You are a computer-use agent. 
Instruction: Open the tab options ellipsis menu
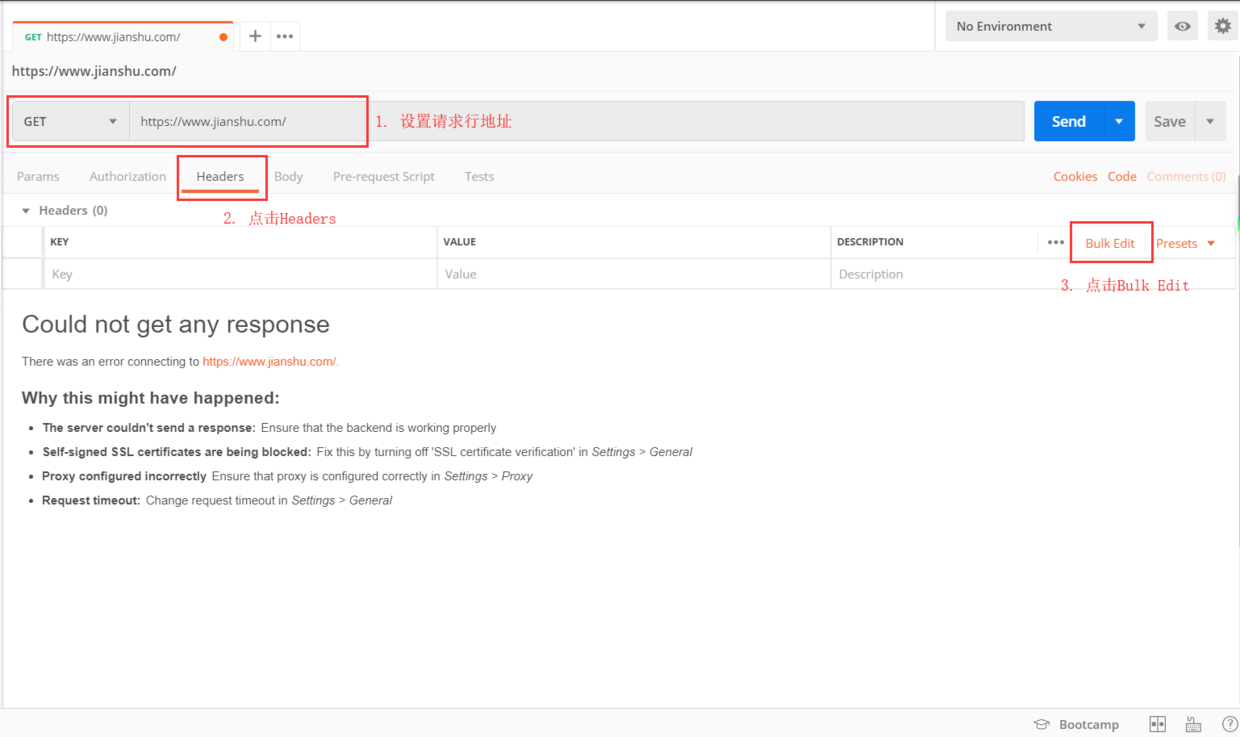pyautogui.click(x=285, y=36)
